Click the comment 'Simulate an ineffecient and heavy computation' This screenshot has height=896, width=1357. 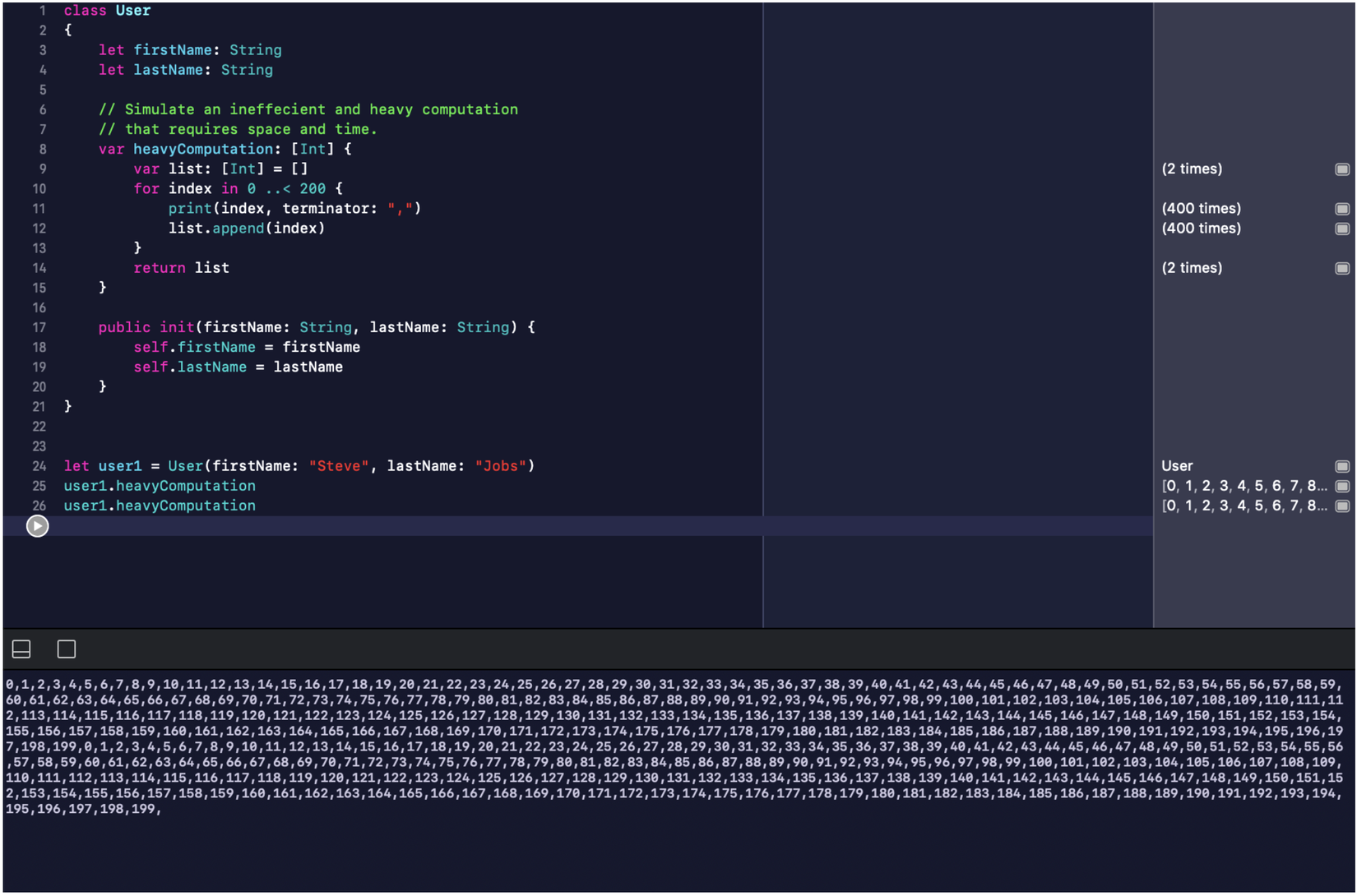pyautogui.click(x=308, y=109)
